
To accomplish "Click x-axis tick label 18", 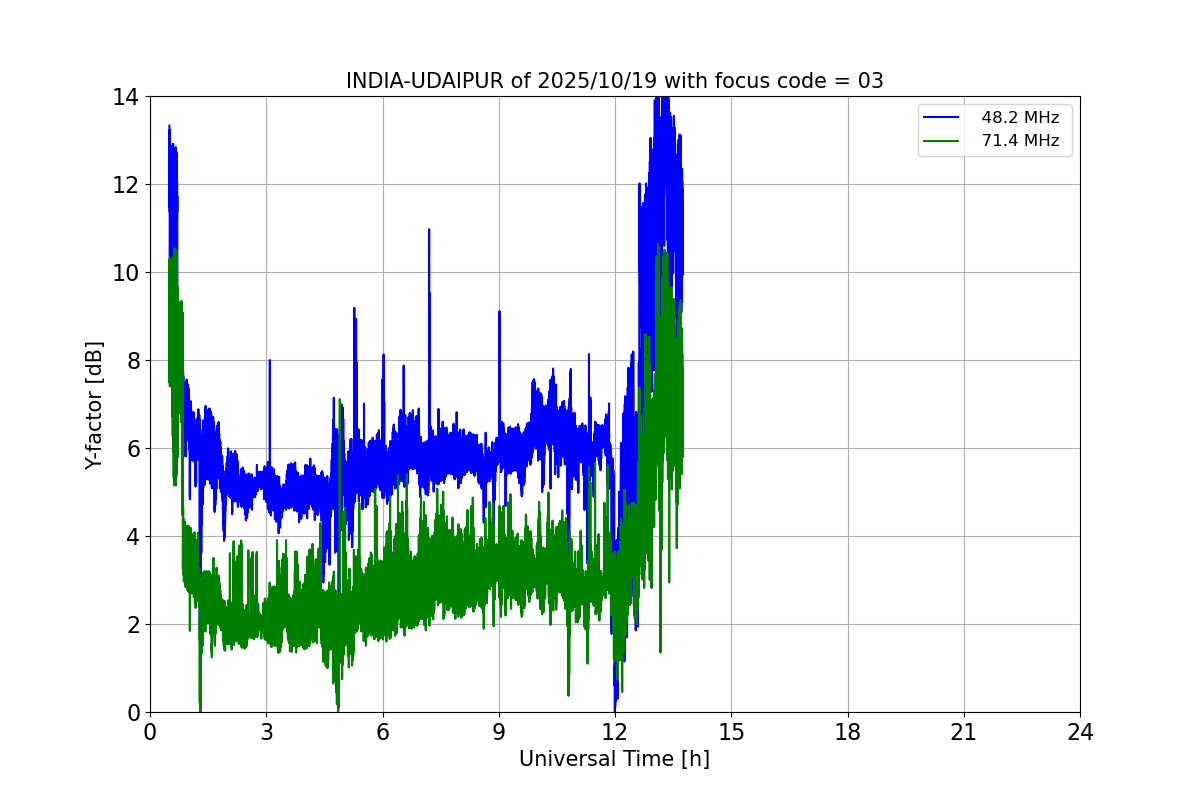I will [x=848, y=732].
